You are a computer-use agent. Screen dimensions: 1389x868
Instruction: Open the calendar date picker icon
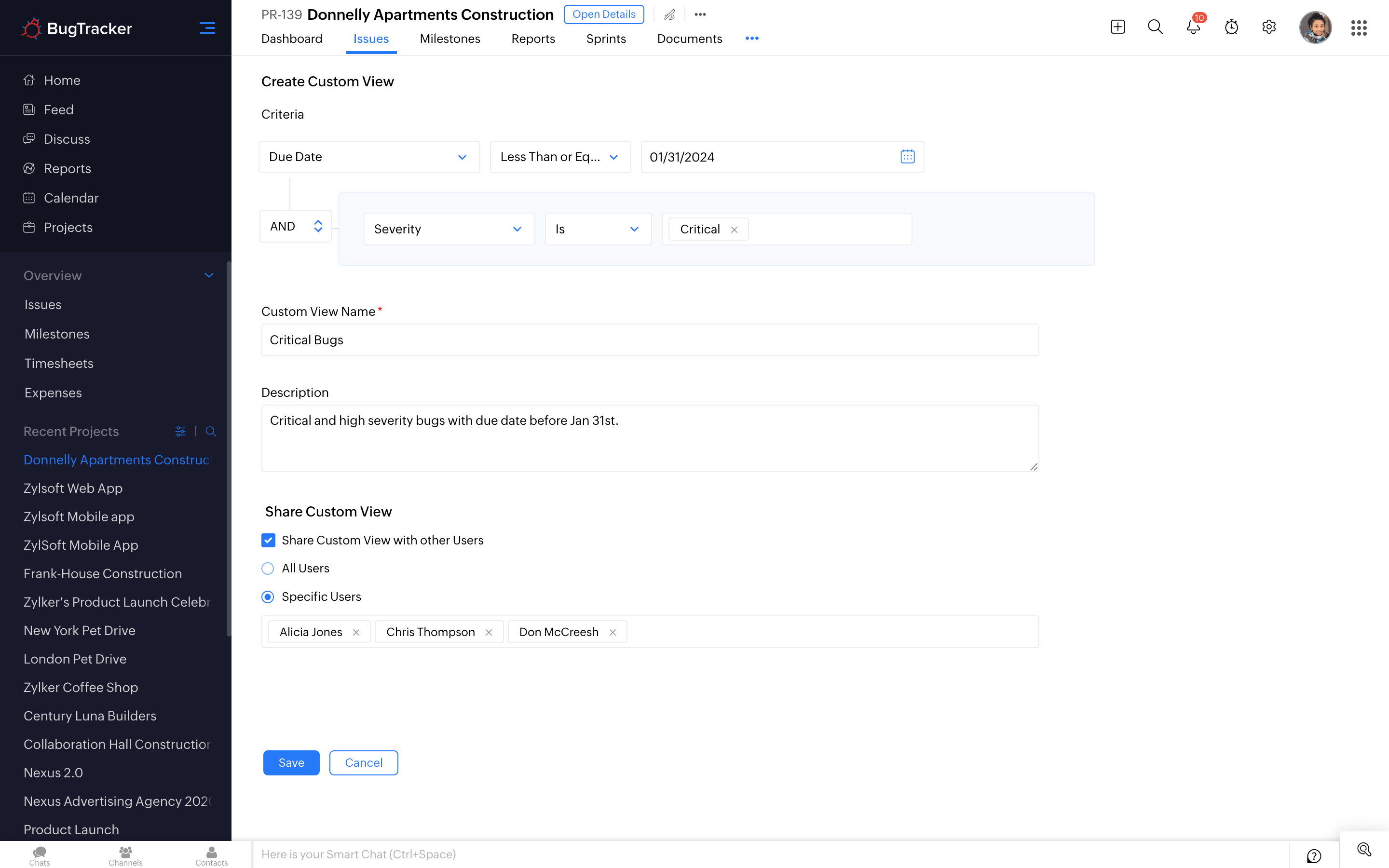(x=907, y=157)
